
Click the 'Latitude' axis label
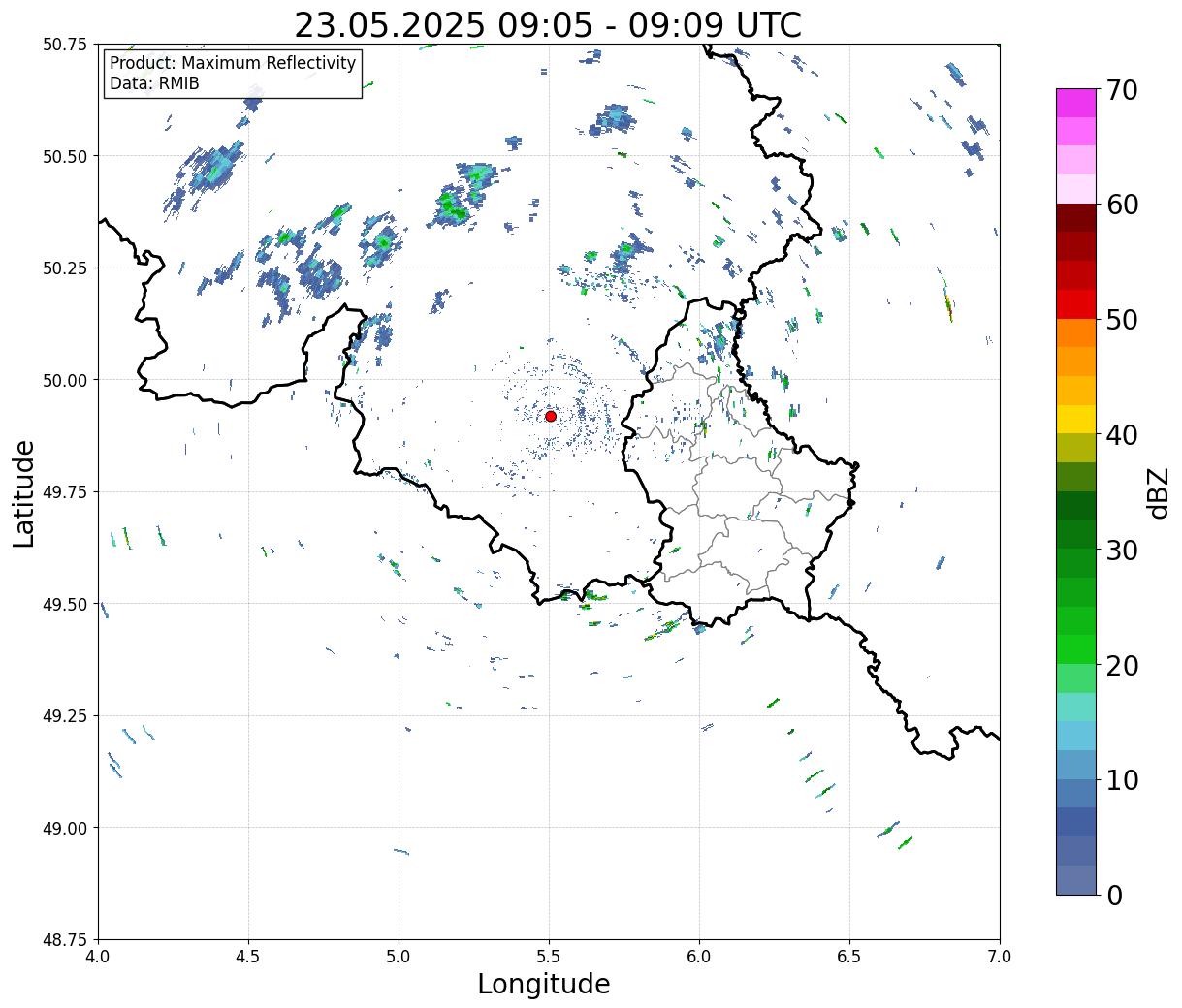tap(24, 493)
